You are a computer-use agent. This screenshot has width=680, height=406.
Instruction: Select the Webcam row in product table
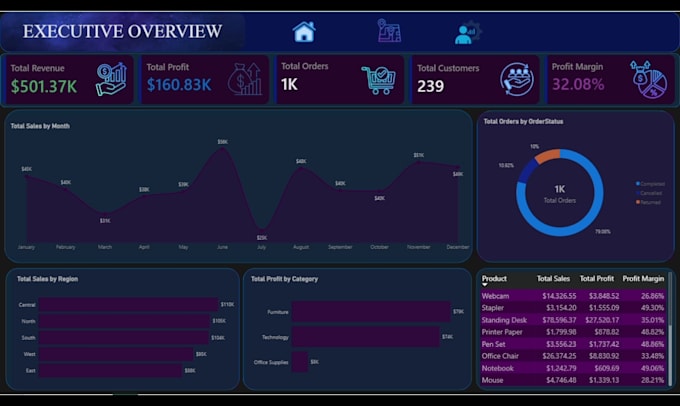(573, 296)
